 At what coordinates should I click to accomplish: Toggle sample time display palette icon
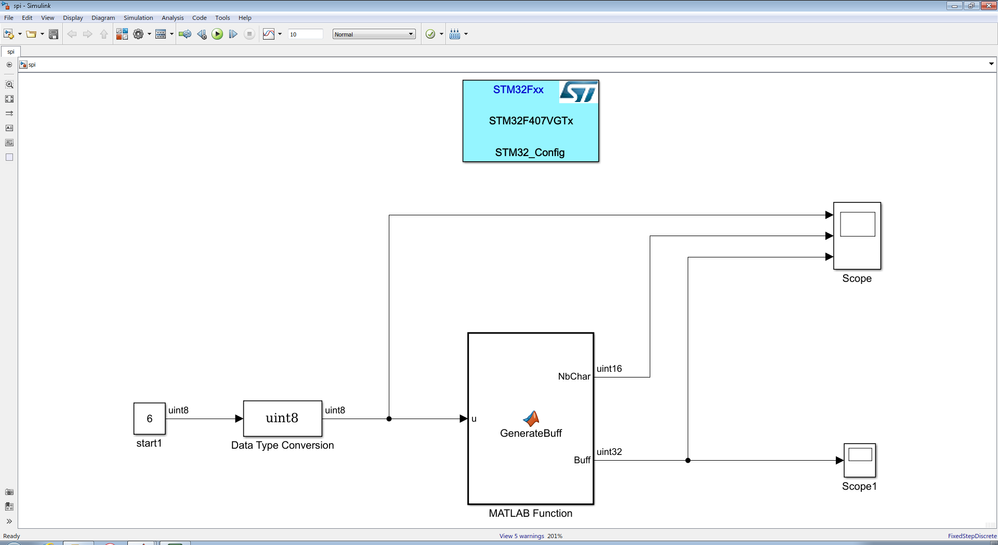pos(9,113)
